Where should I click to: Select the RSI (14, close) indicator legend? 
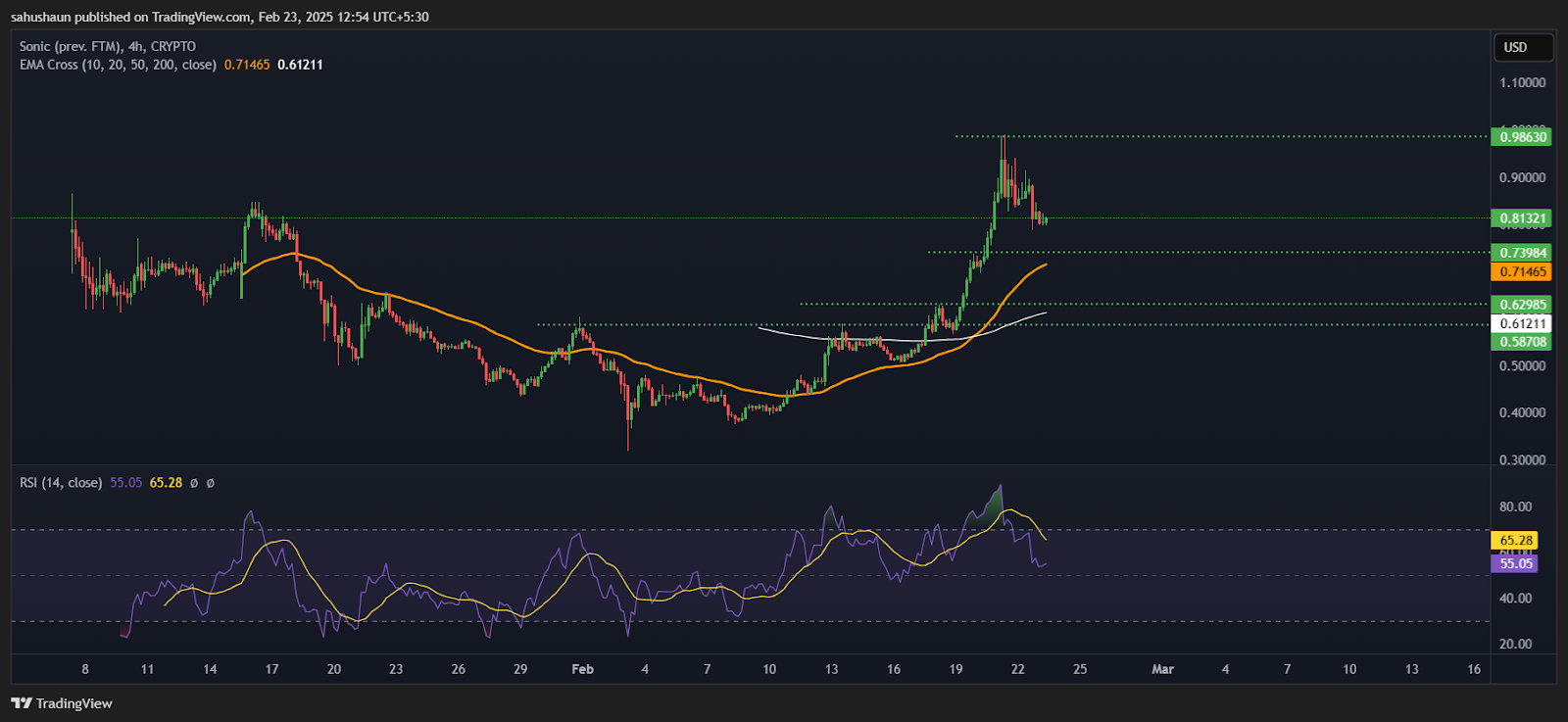(x=61, y=483)
